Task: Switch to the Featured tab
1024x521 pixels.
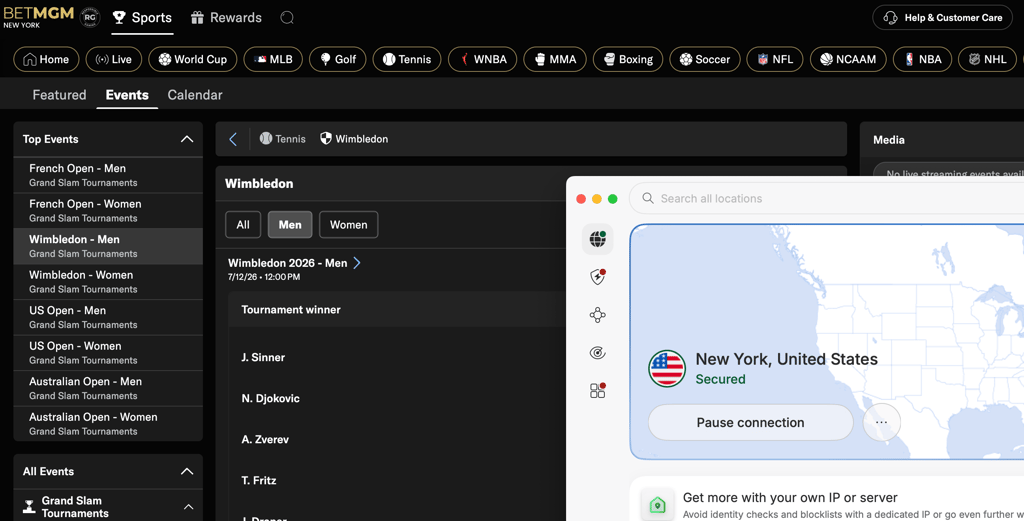Action: pos(59,95)
